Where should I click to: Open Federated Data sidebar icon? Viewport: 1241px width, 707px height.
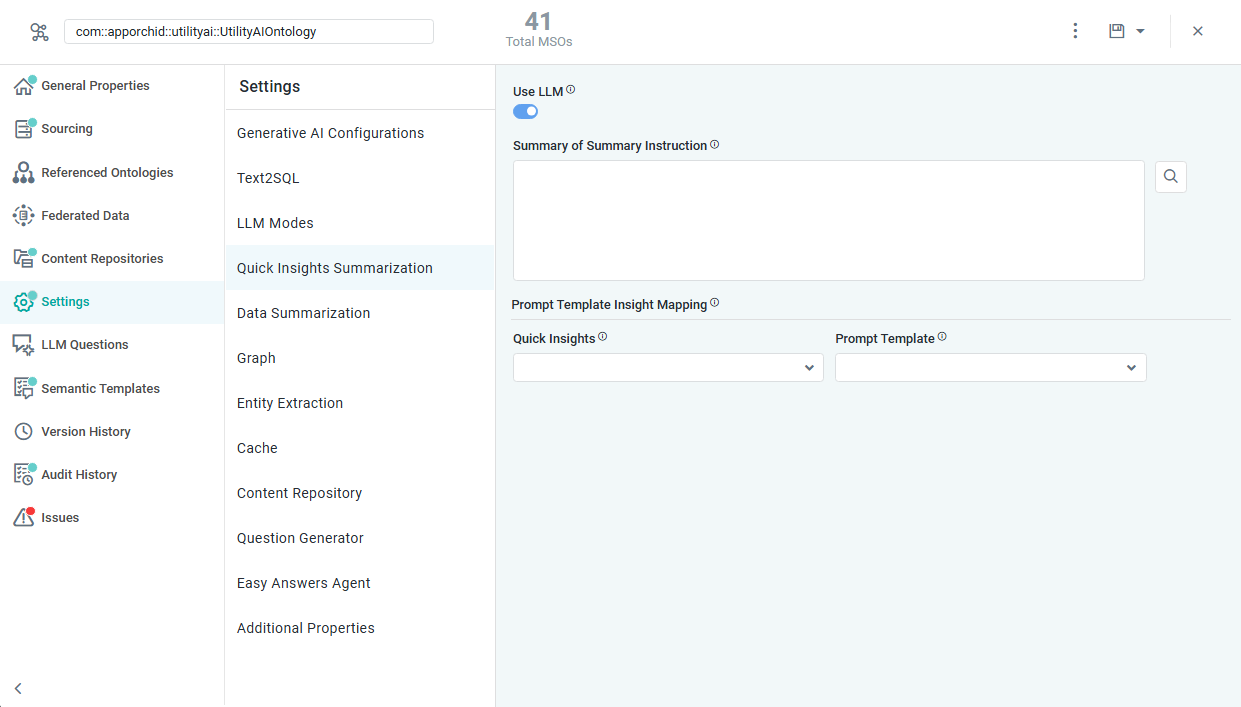23,215
